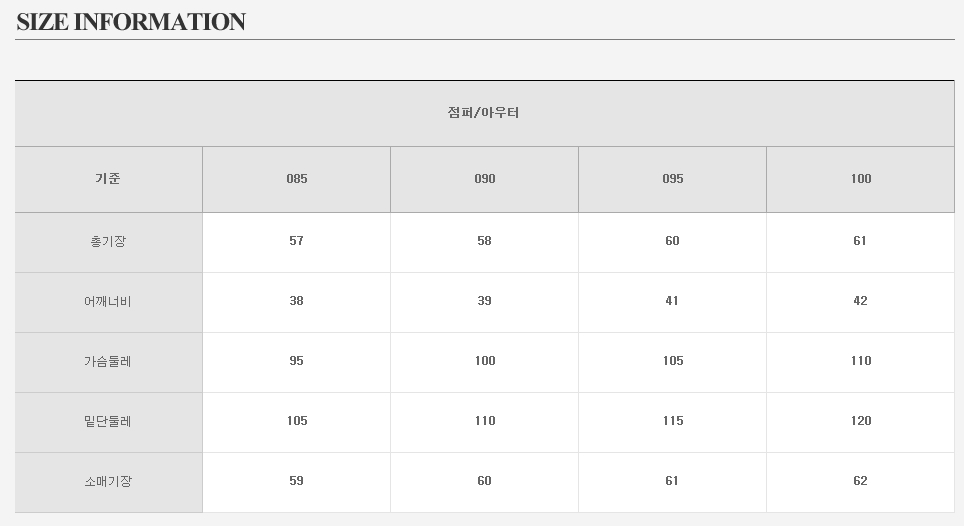Screen dimensions: 964x526
Task: Select the 085 size column header
Action: 297,179
